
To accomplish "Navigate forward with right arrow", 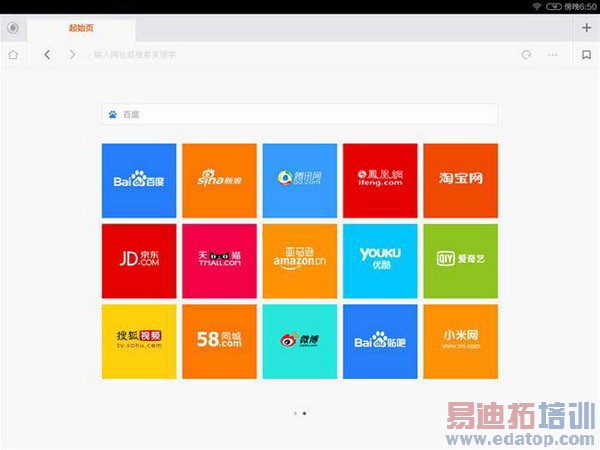I will coord(72,55).
